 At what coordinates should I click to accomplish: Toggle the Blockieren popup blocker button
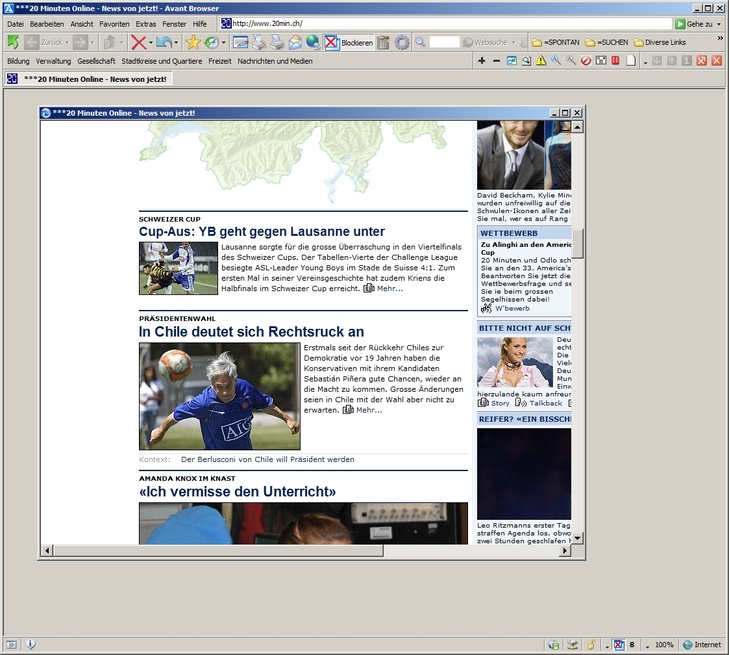pyautogui.click(x=349, y=42)
